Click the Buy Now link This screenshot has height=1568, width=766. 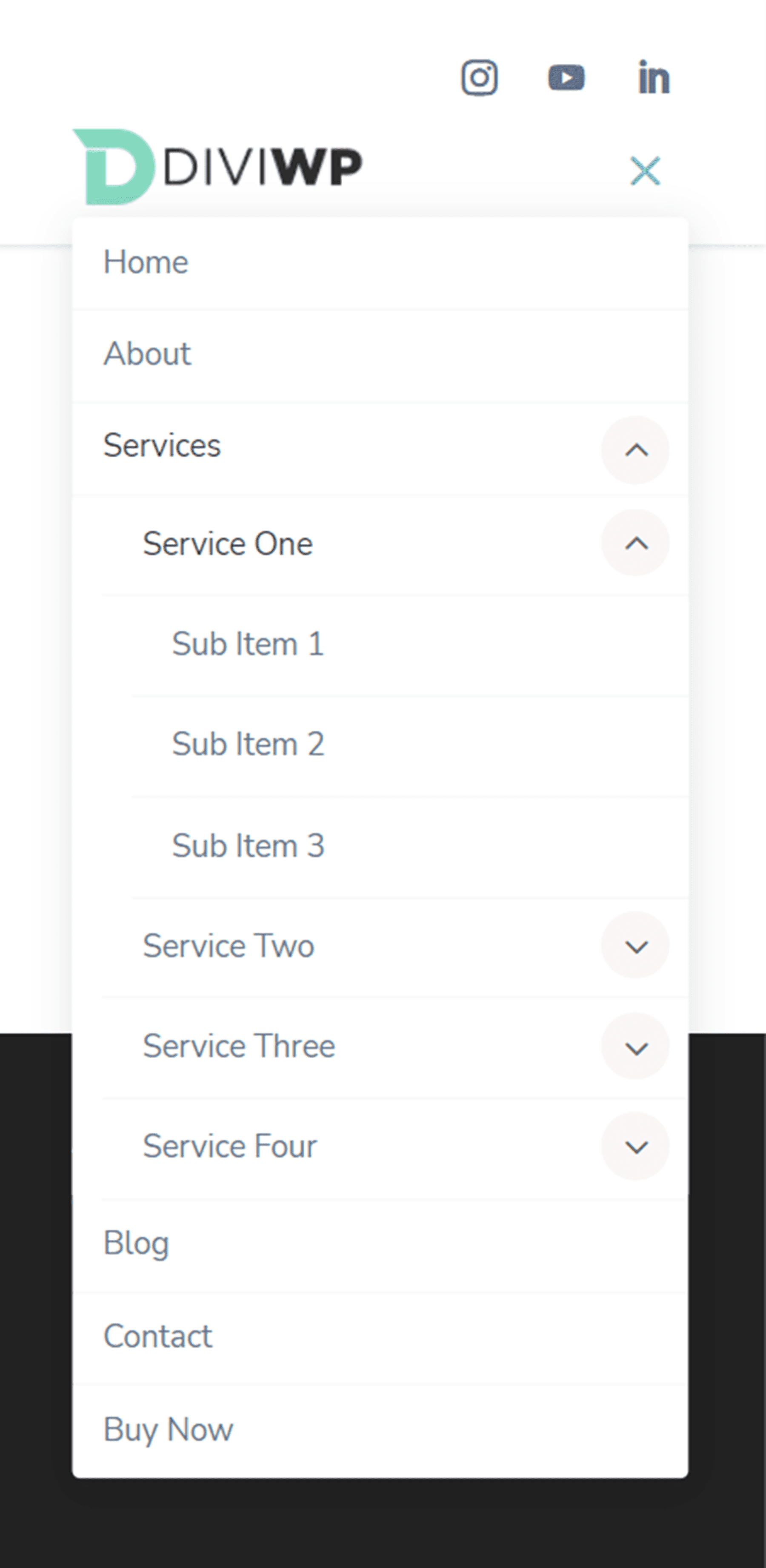tap(168, 1430)
